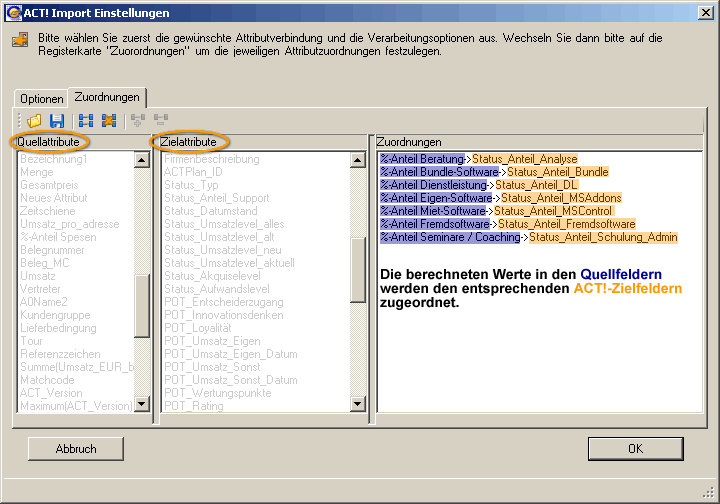Click the Zielattribute list scroll-up arrow

pyautogui.click(x=357, y=160)
